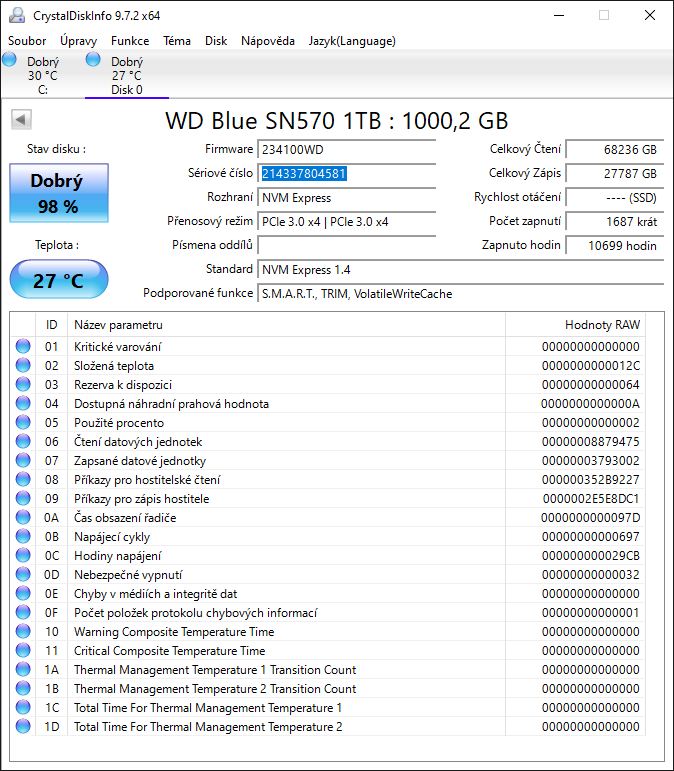Click the blue status orb above Disk 0
Screen dimensions: 674x771
pos(93,59)
